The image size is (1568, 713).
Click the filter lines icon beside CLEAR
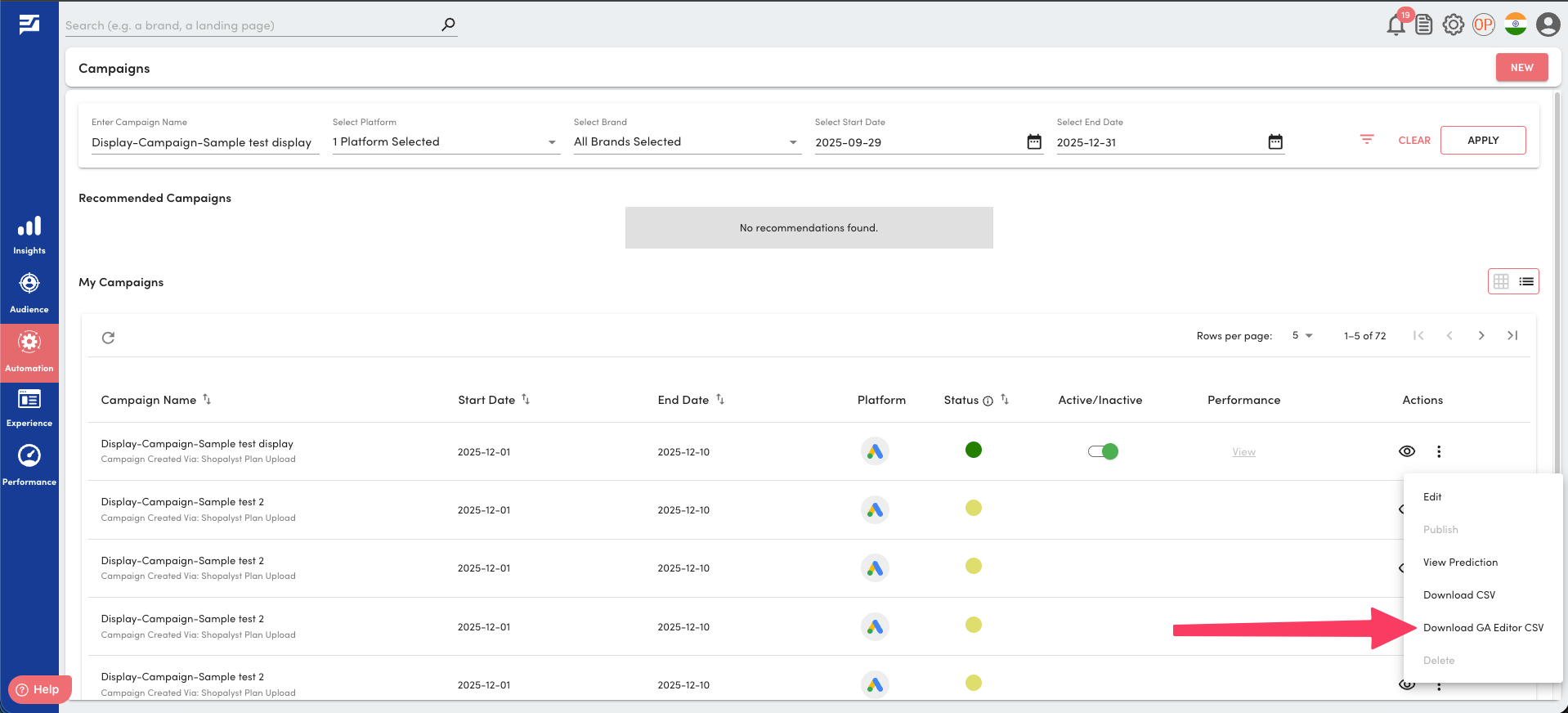[x=1367, y=140]
